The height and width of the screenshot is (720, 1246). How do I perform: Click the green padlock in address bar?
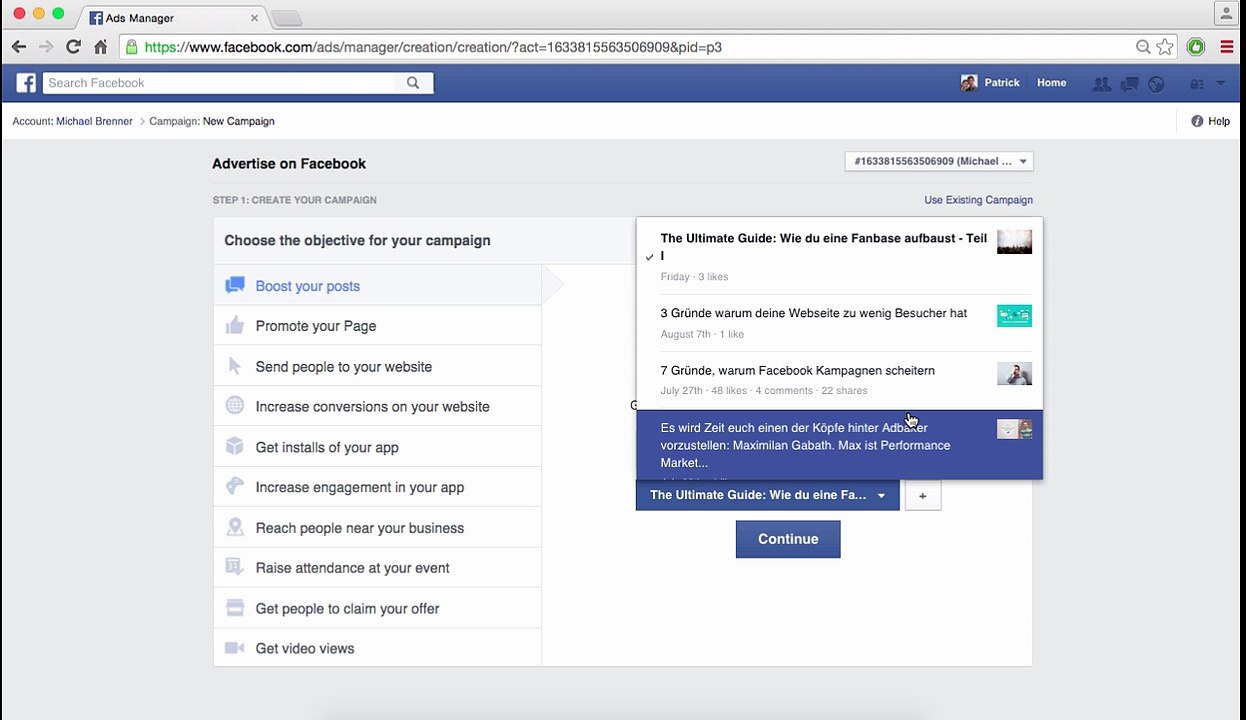(132, 47)
